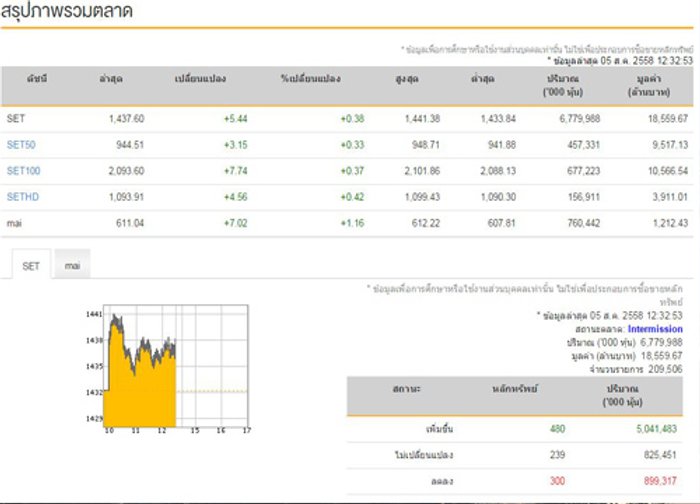Select SETHD volume 156,911
This screenshot has width=700, height=504.
(583, 197)
